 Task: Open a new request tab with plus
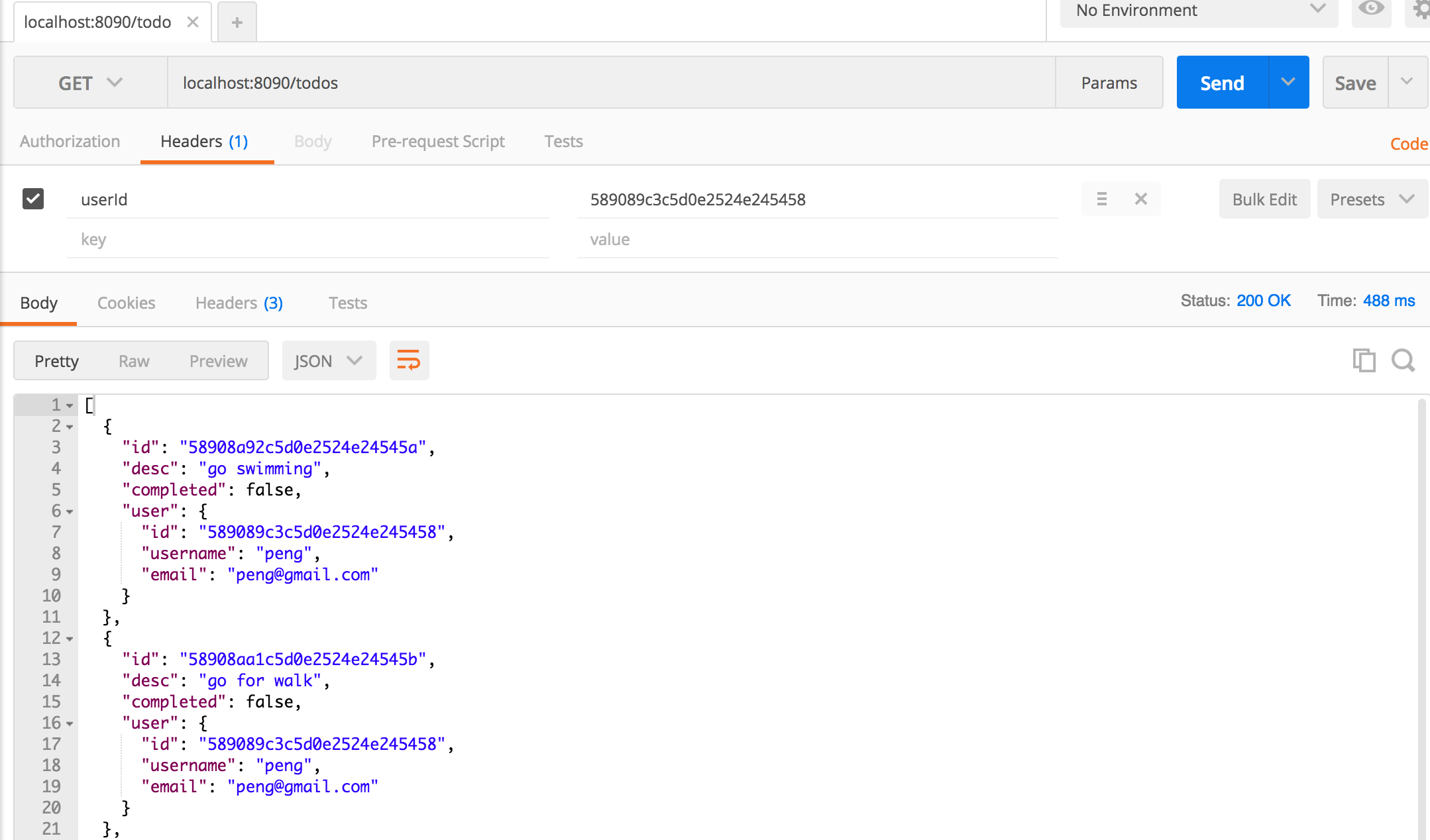pos(237,23)
